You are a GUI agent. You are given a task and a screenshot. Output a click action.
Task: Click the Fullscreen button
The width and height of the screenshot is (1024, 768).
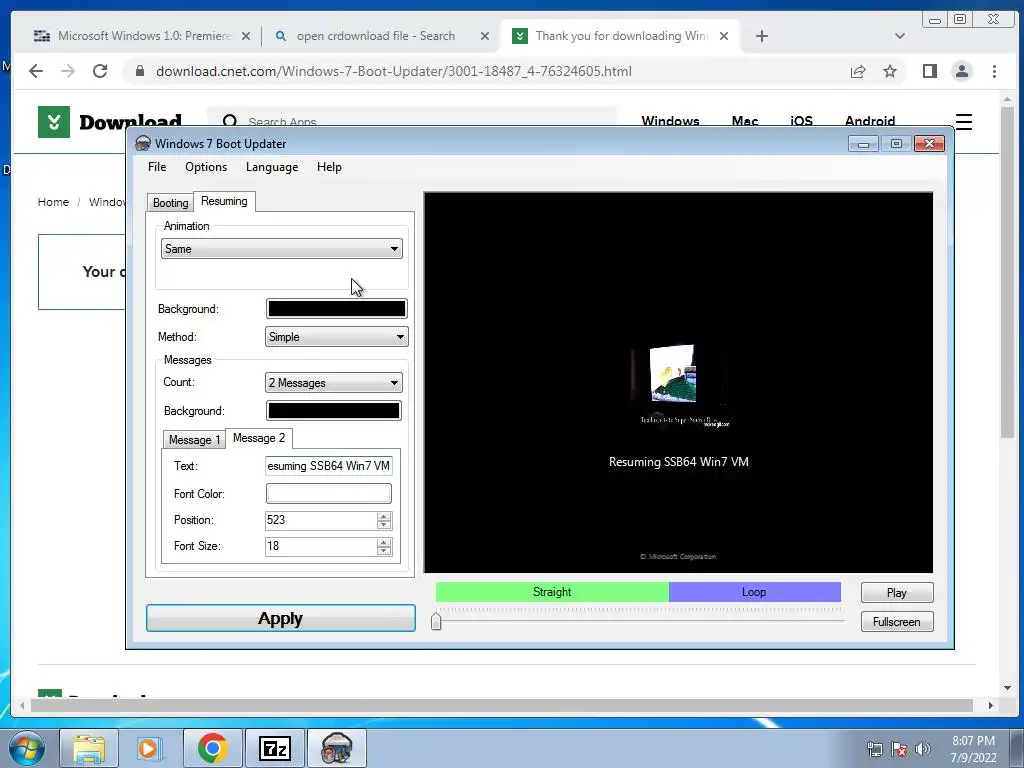pos(897,622)
